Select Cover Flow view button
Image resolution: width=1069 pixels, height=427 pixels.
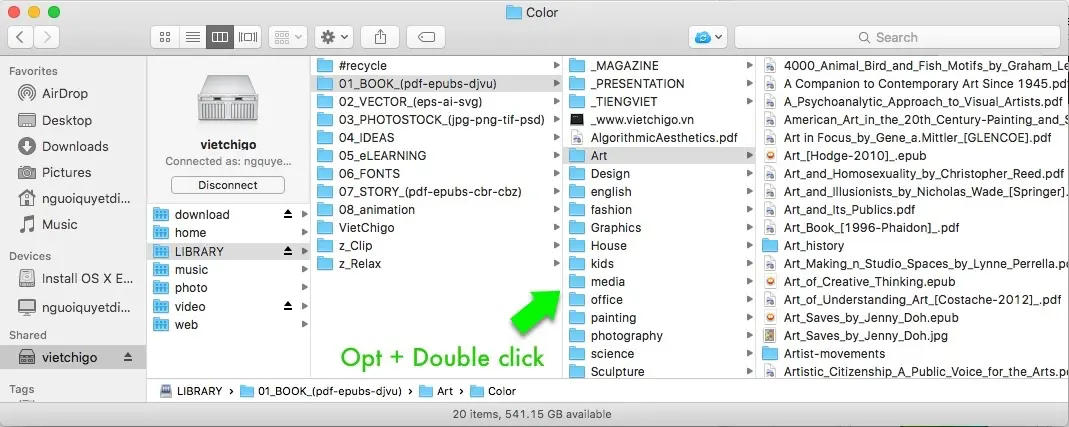[x=248, y=37]
